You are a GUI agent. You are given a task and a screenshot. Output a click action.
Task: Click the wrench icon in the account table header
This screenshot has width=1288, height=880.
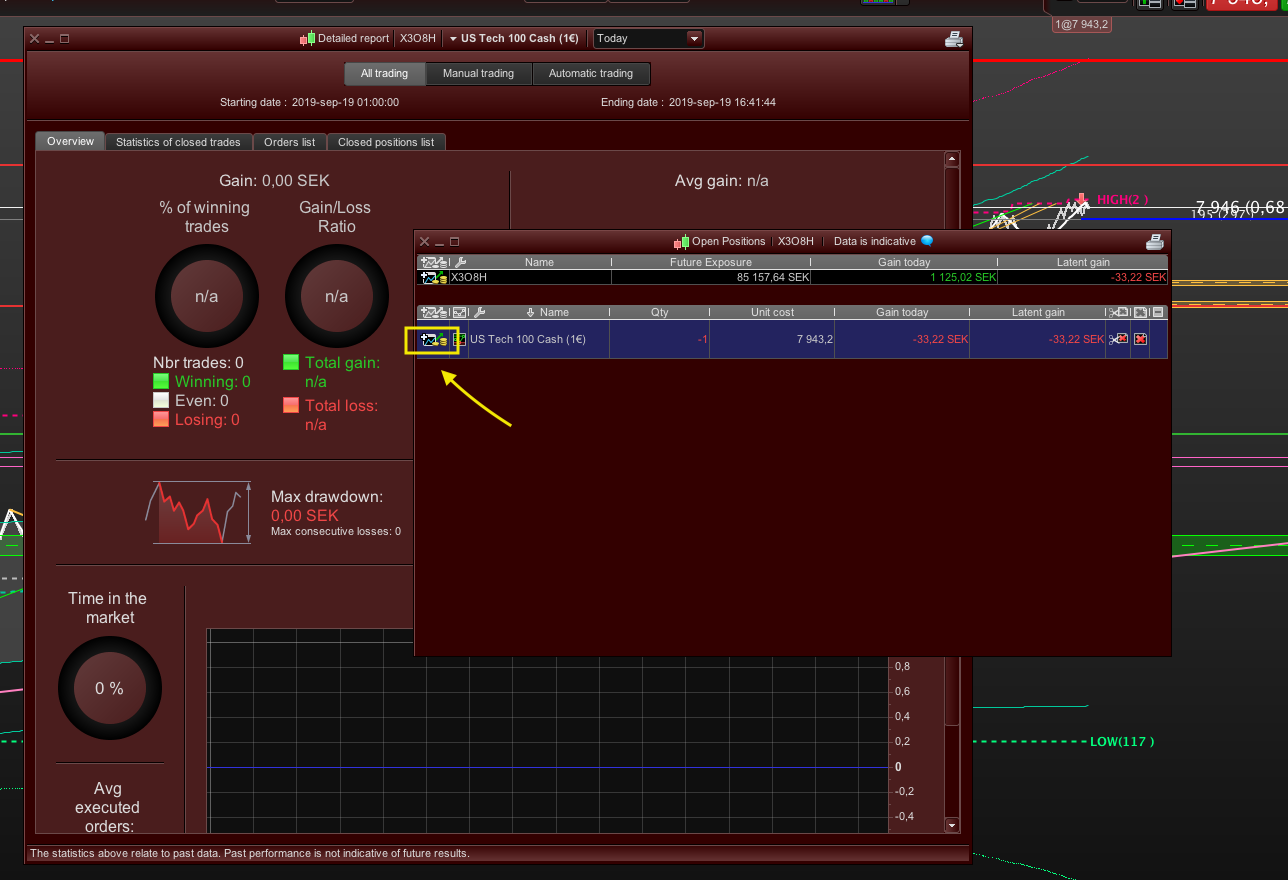(x=460, y=262)
